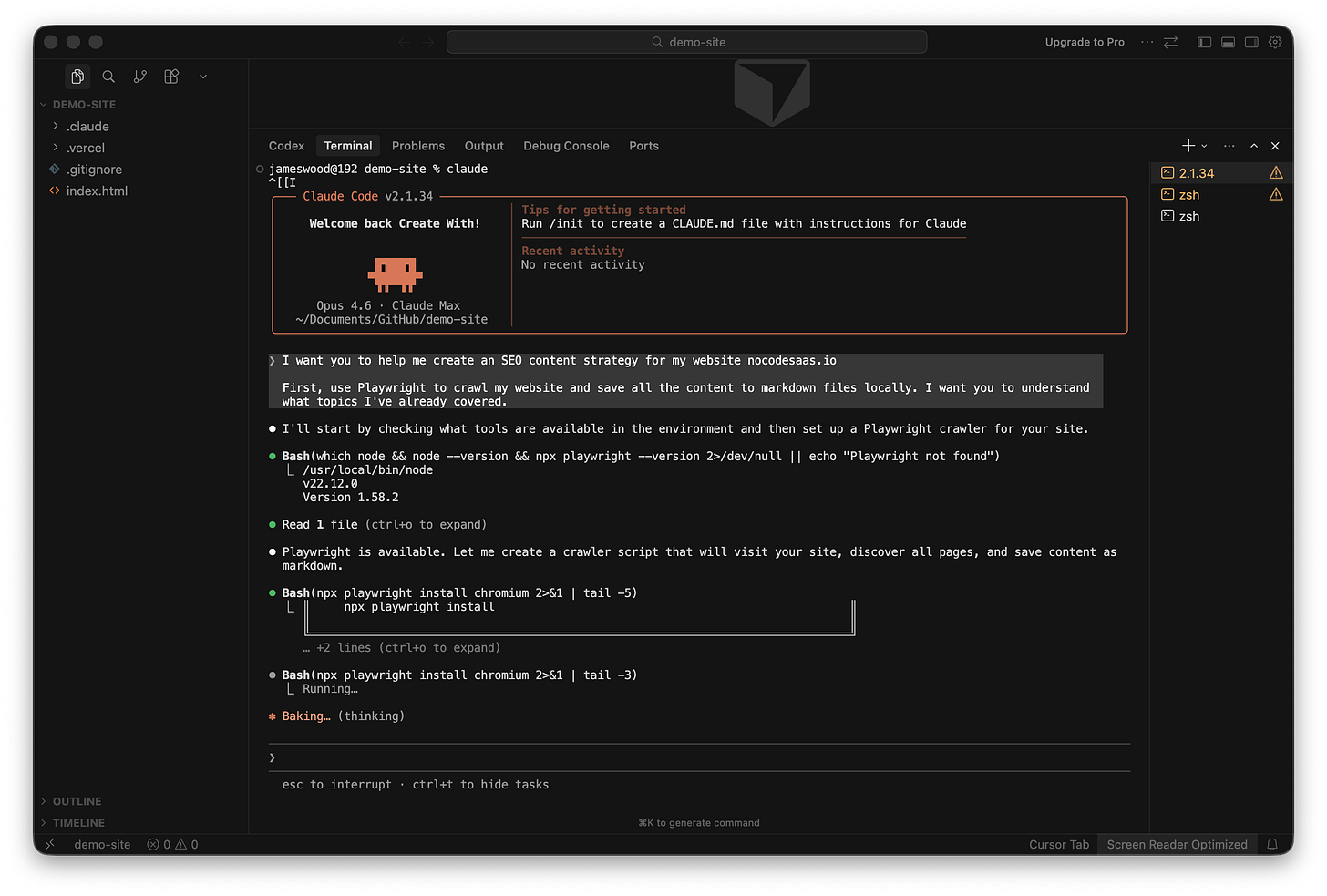Select the zsh terminal without warning icon
The image size is (1327, 896).
1188,216
